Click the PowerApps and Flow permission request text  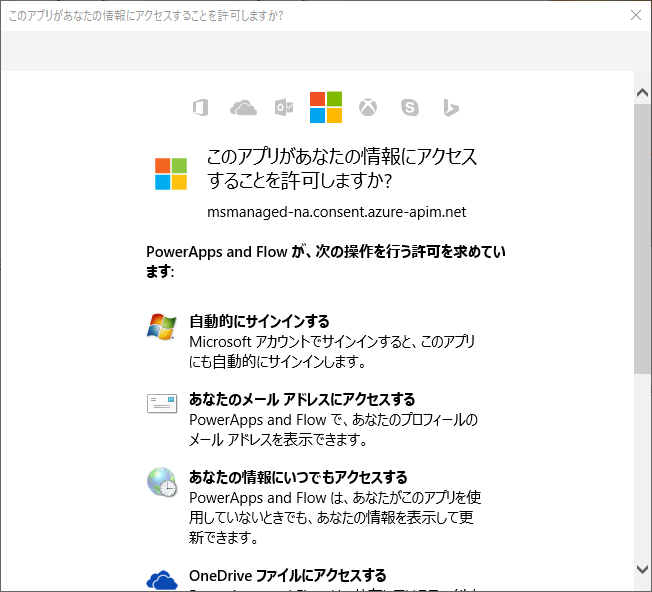(x=326, y=261)
